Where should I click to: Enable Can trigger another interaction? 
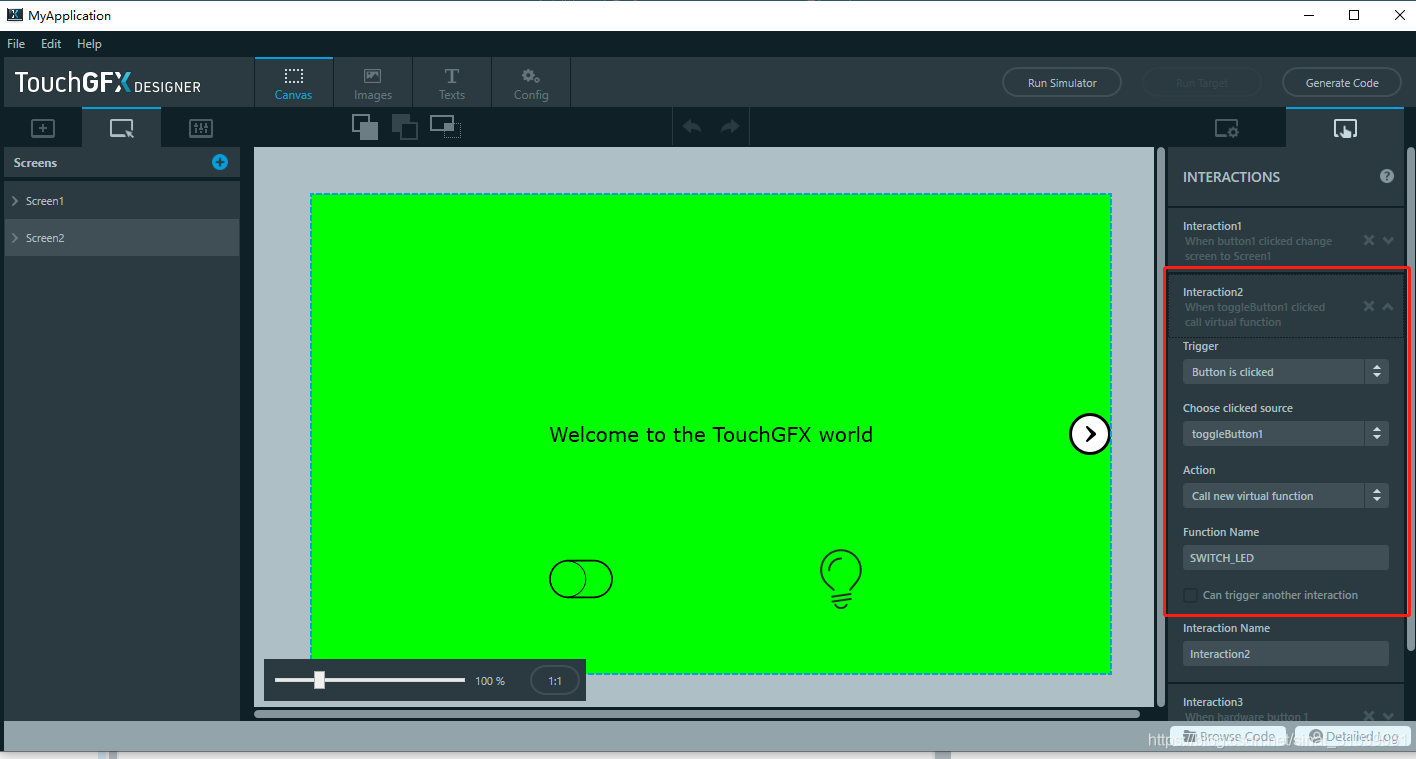[1190, 595]
